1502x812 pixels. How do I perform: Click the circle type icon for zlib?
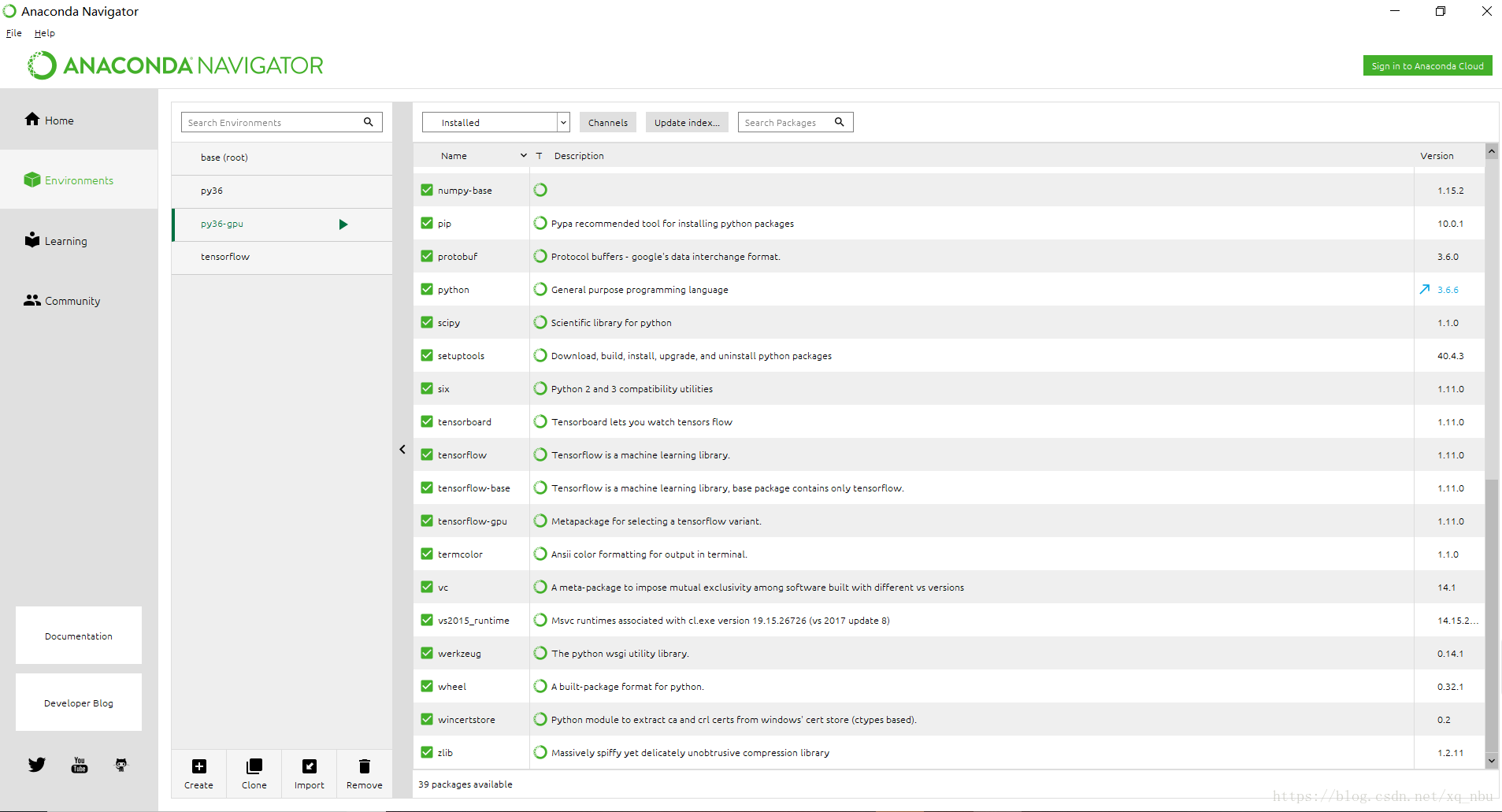point(540,752)
